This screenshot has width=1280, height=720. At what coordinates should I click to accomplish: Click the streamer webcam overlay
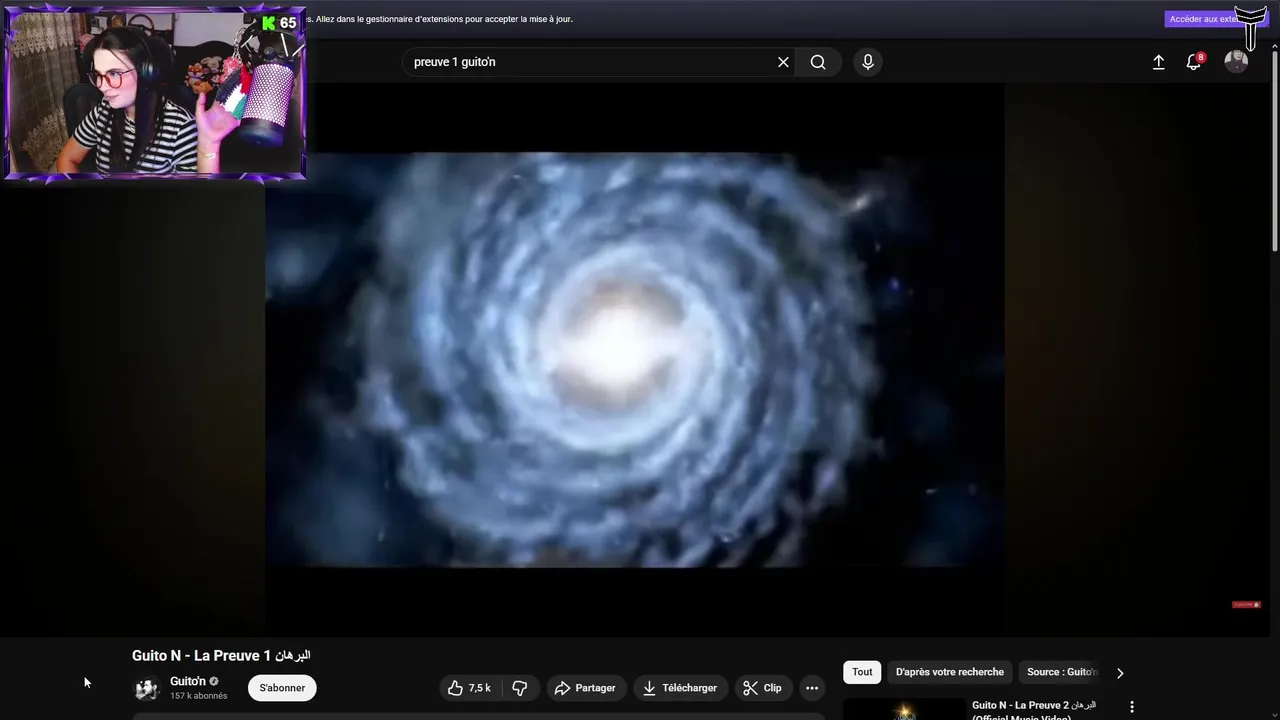point(155,94)
